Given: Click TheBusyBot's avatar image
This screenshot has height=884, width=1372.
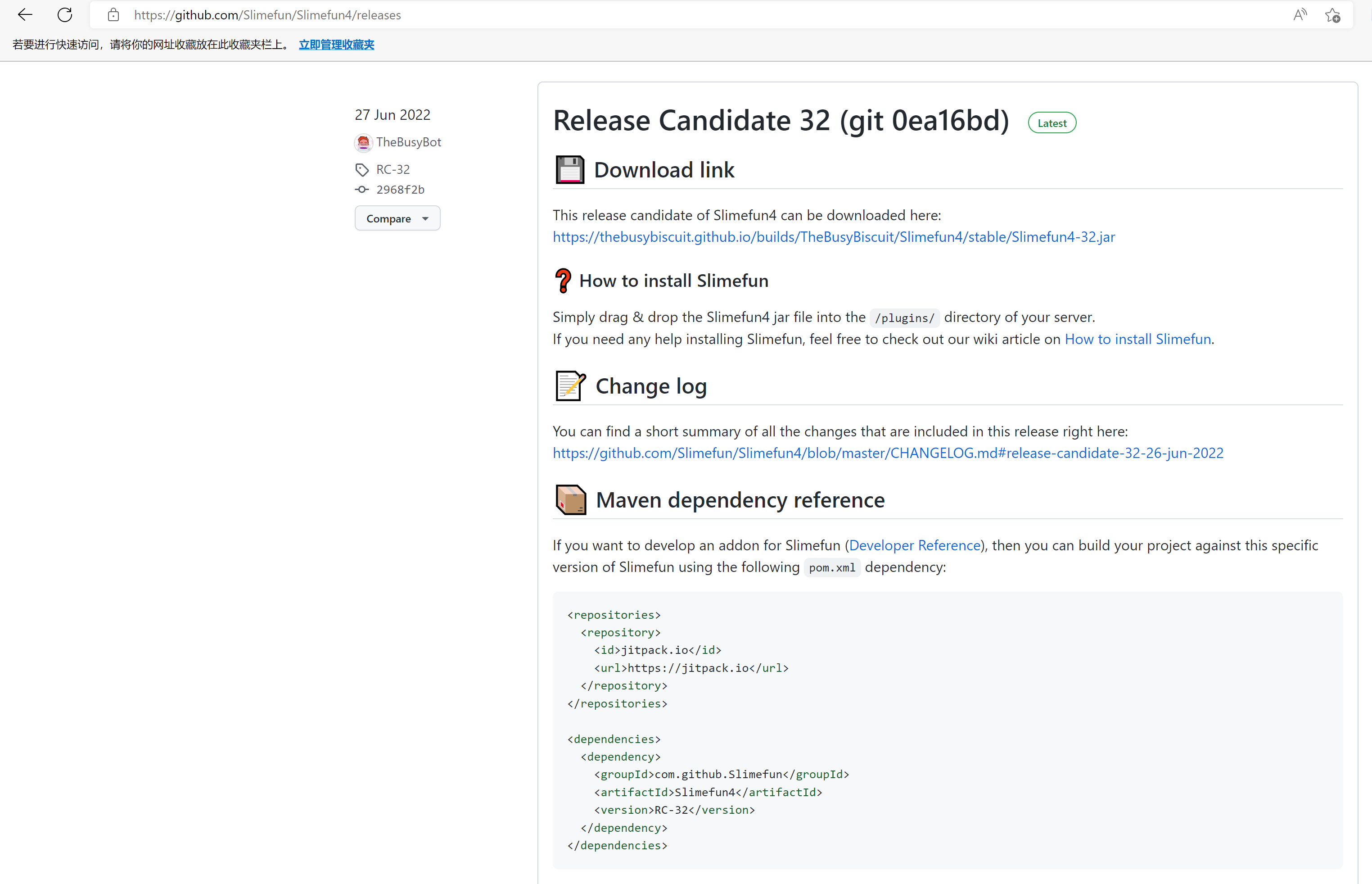Looking at the screenshot, I should [363, 142].
